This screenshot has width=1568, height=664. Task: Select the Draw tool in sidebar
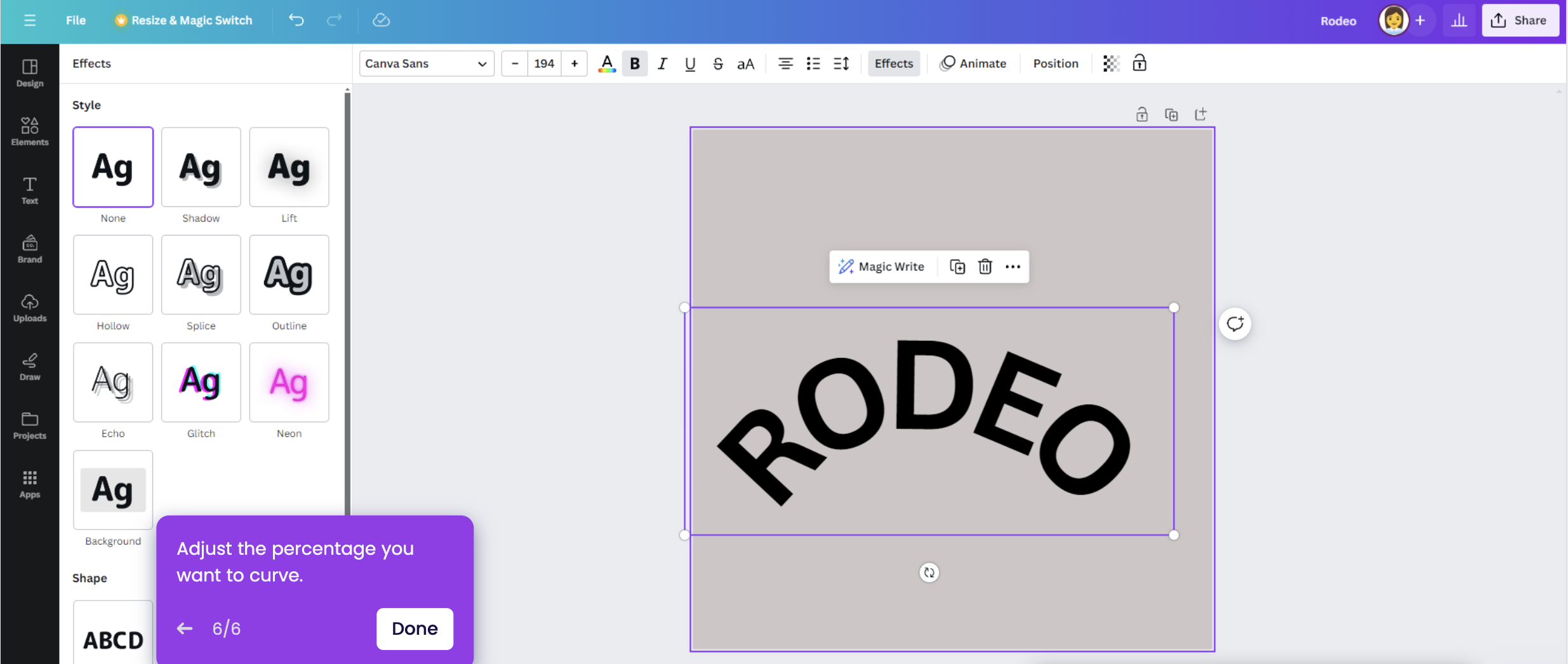[29, 367]
